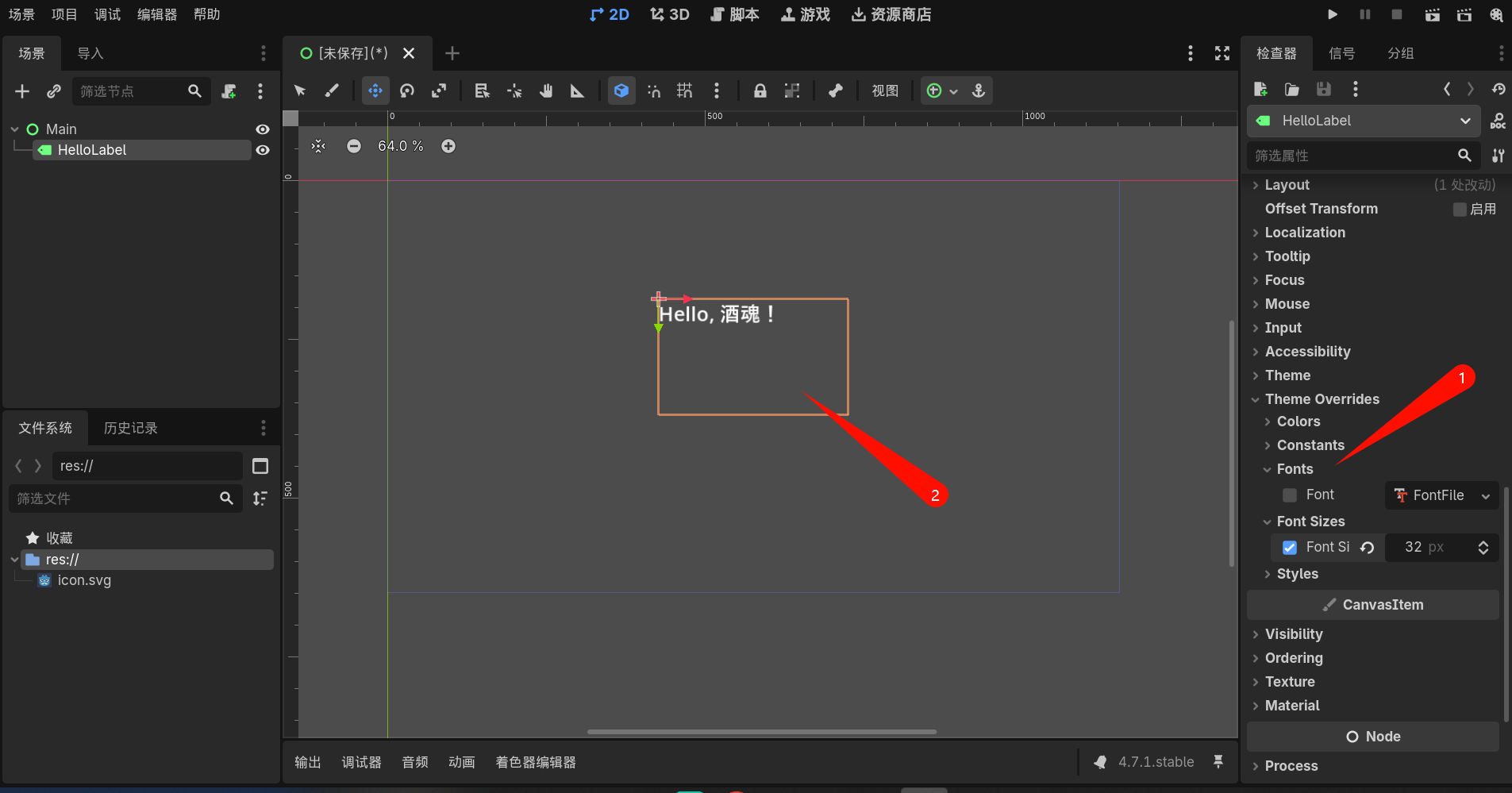Enable the Font override checkbox

click(1290, 495)
